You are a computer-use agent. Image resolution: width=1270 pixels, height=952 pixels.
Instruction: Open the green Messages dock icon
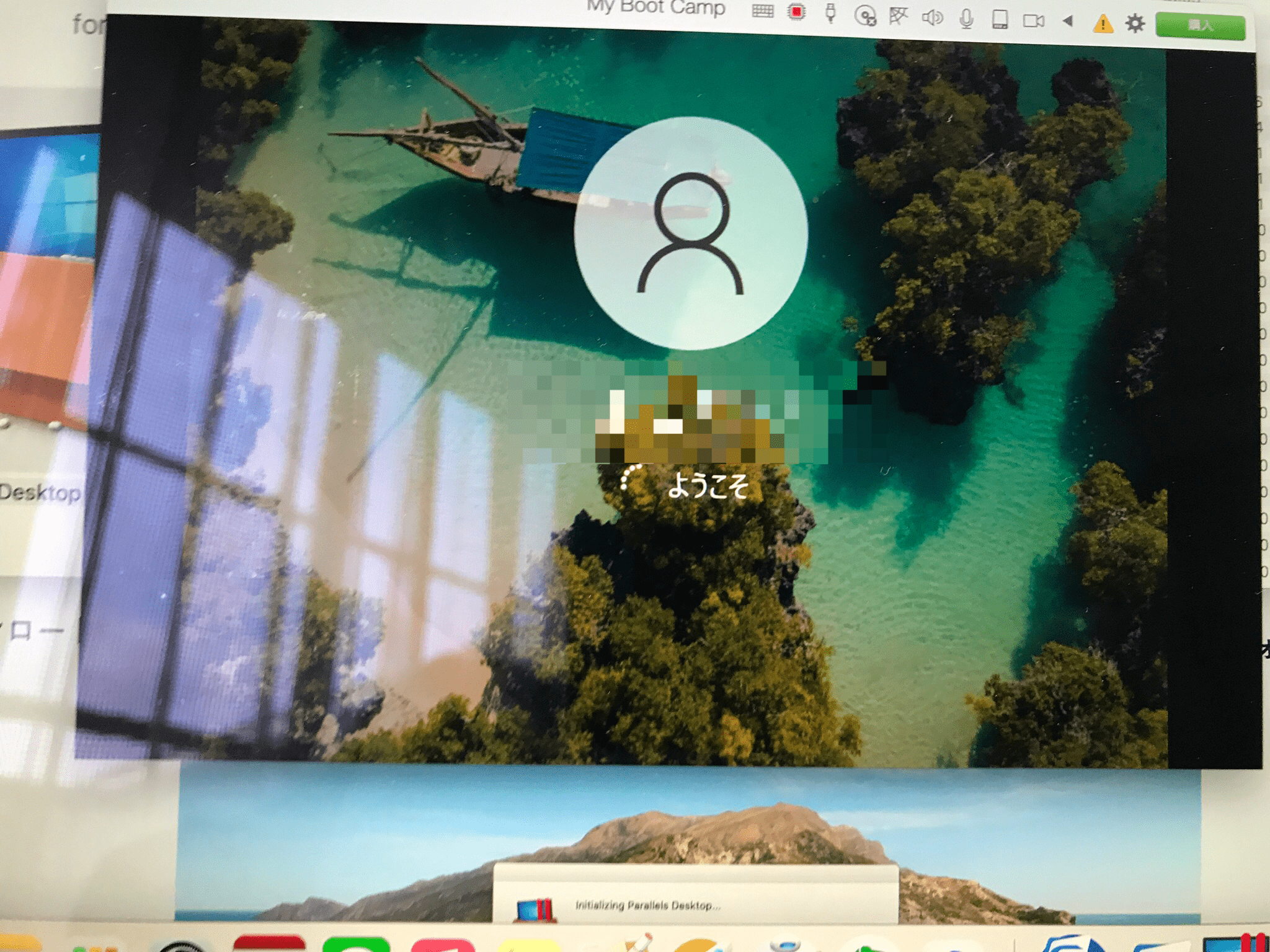tap(356, 945)
